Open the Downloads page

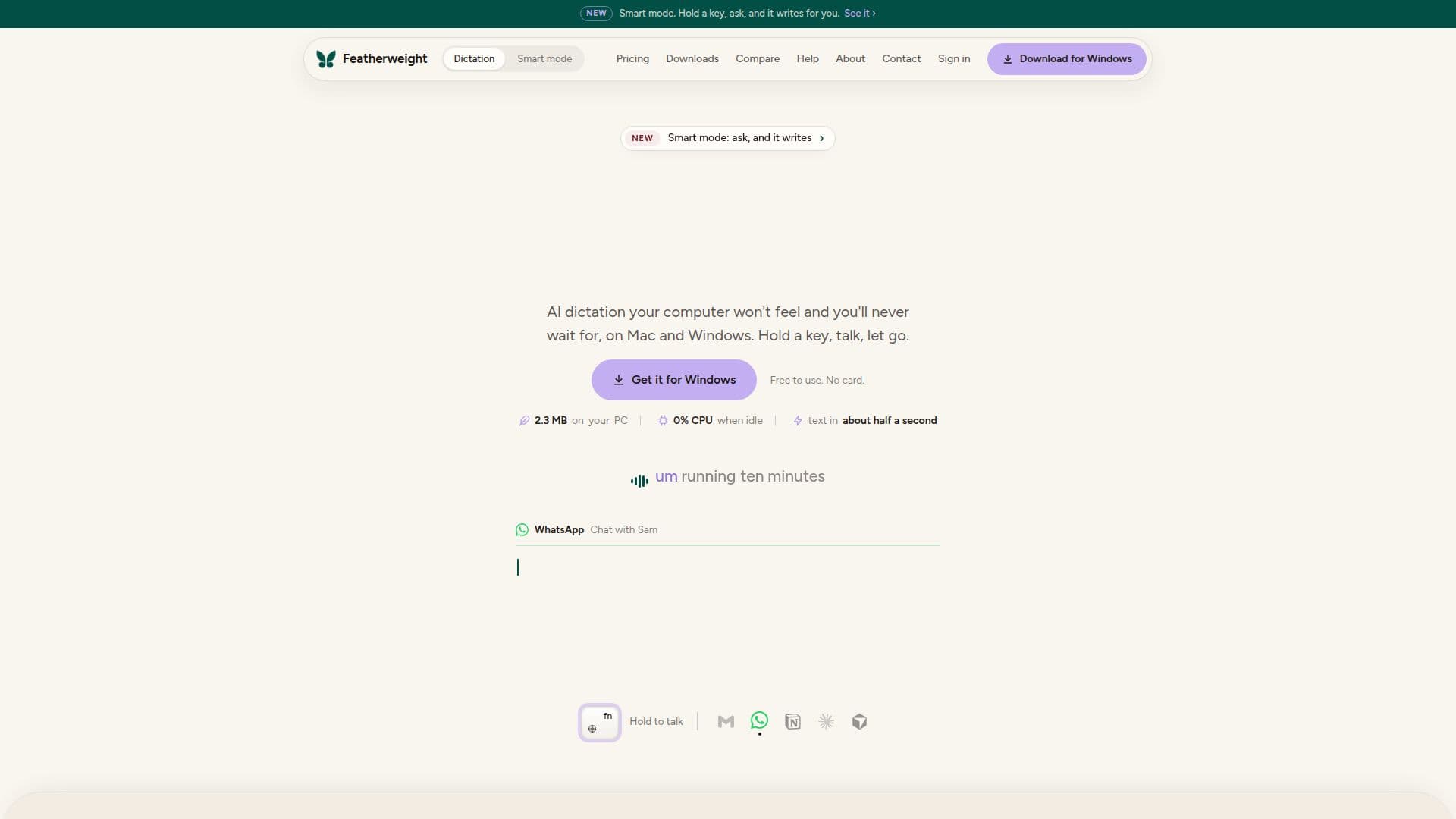(x=692, y=59)
